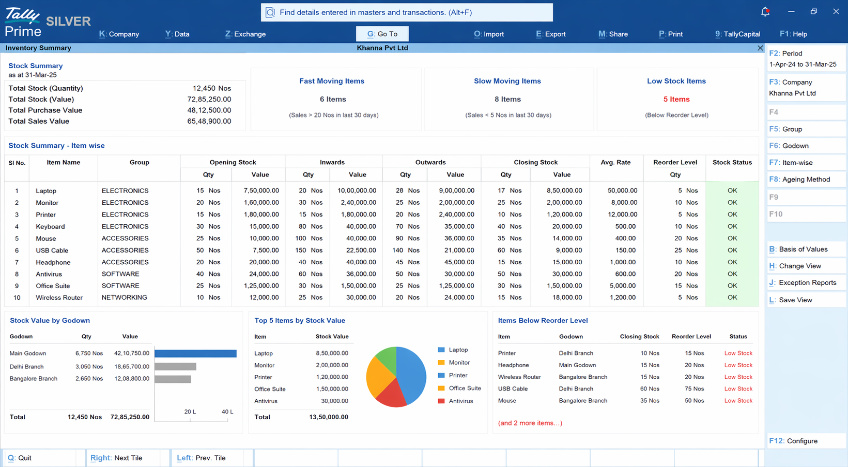Viewport: 848px width, 467px height.
Task: Click the Stock Status column header
Action: [732, 163]
